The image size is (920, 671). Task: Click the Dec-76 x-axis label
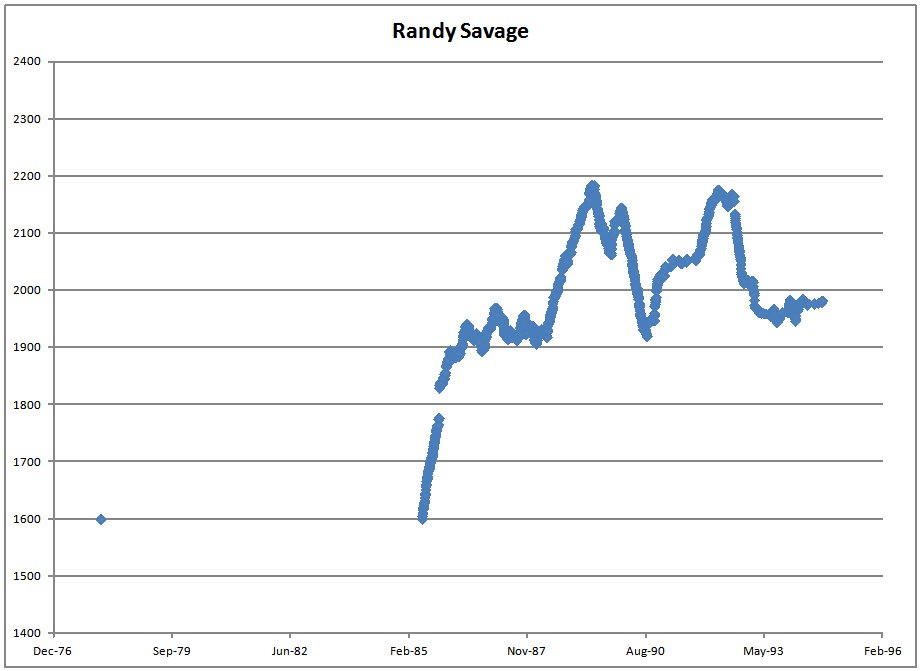[53, 649]
